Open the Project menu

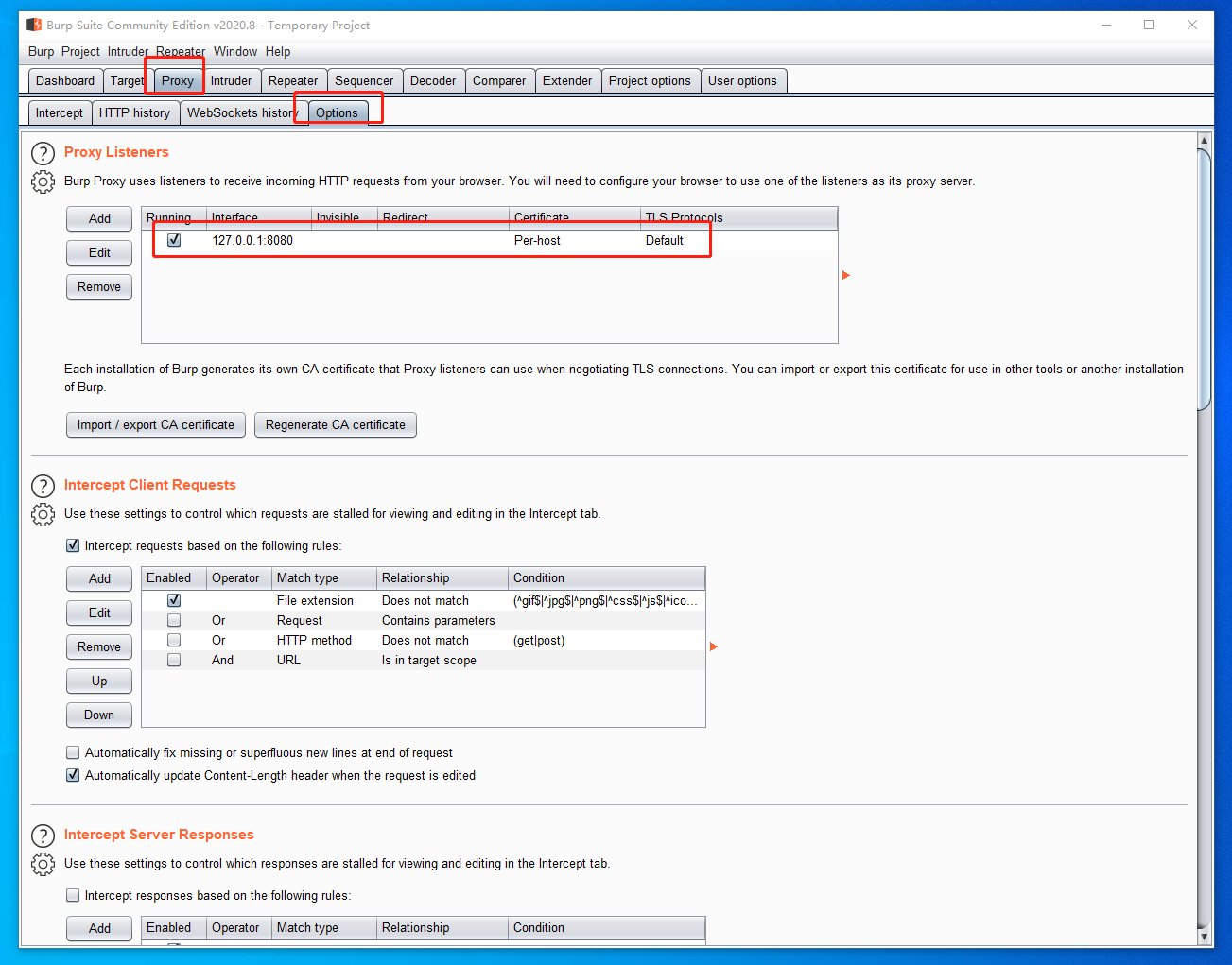pyautogui.click(x=80, y=51)
